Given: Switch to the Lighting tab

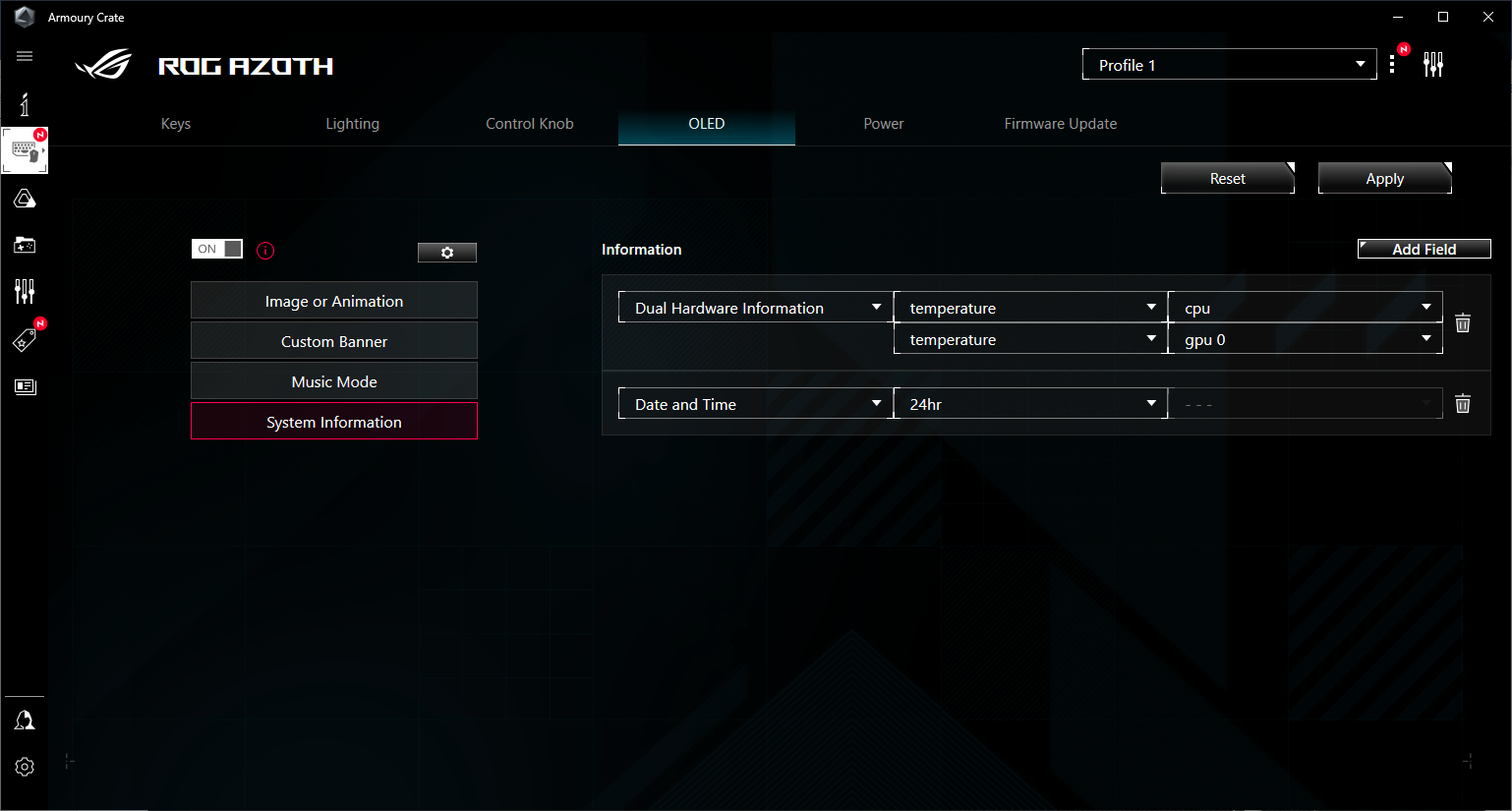Looking at the screenshot, I should (x=353, y=124).
